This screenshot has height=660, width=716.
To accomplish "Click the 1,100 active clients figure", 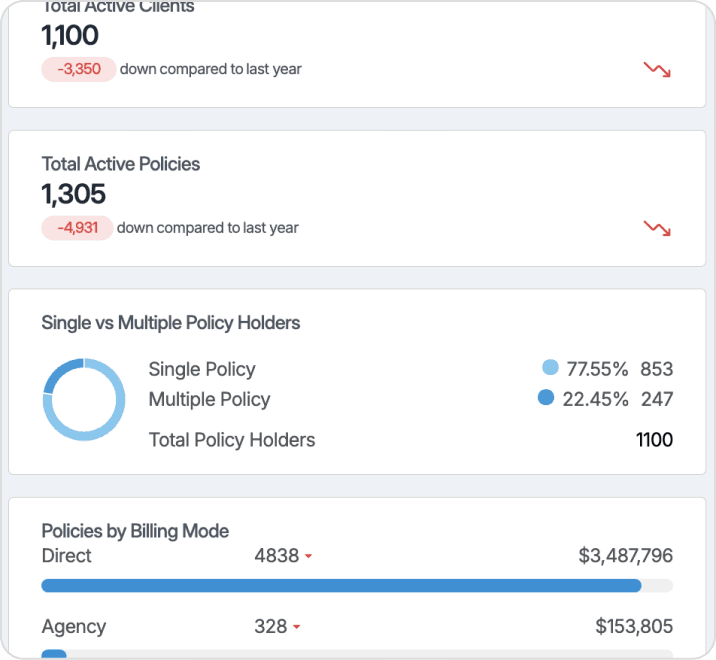I will tap(70, 36).
